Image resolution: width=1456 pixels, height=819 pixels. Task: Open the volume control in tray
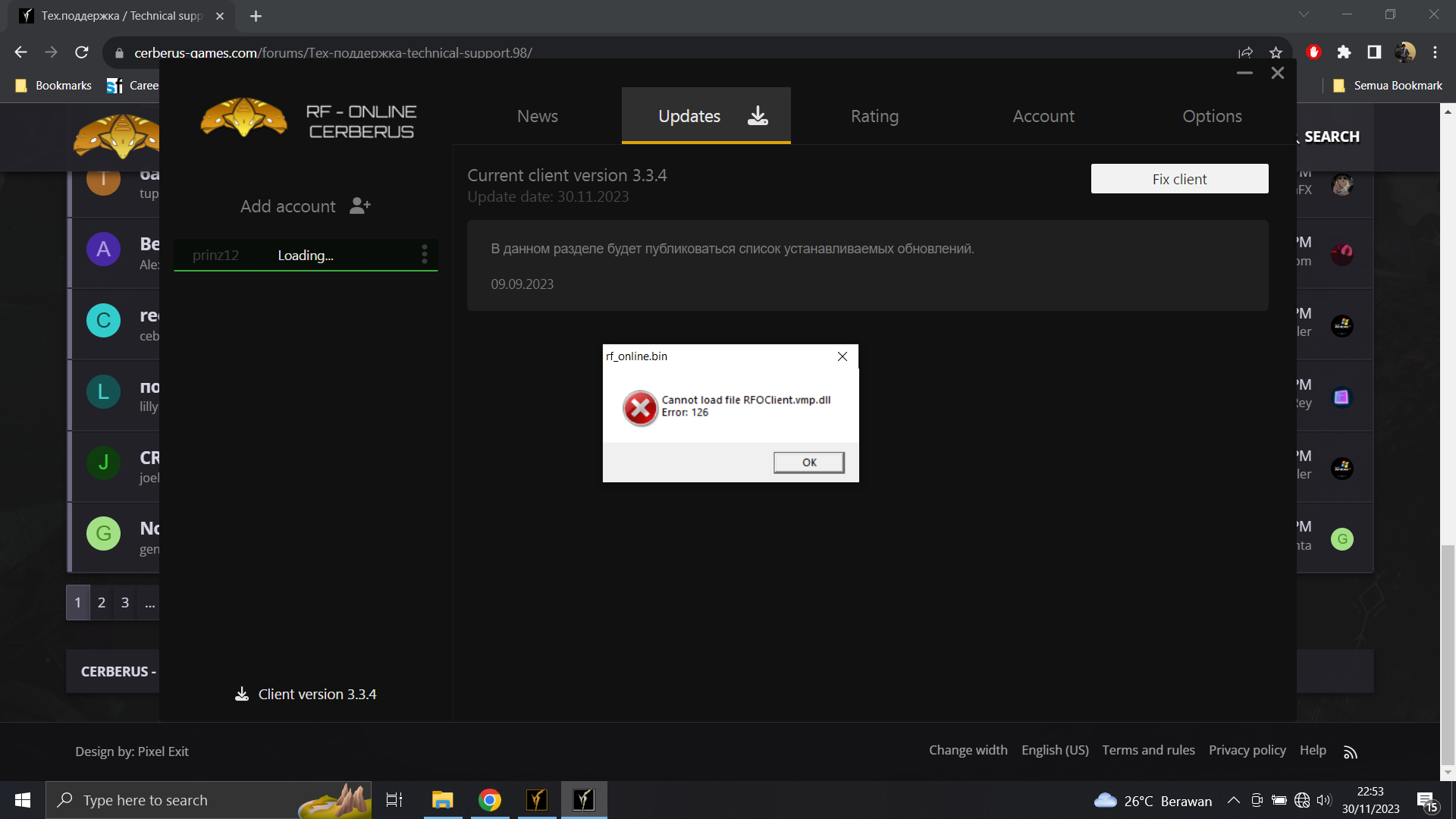point(1324,800)
